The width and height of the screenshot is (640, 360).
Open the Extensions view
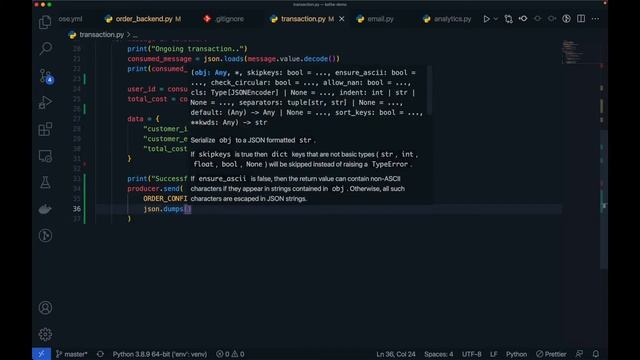tap(45, 129)
